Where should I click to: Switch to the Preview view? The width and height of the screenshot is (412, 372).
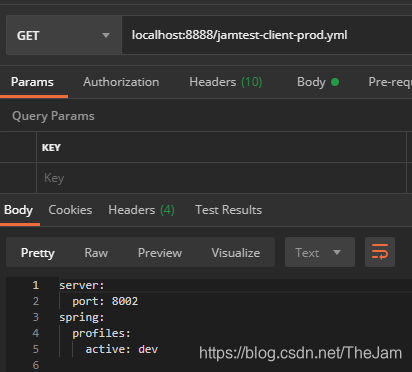click(160, 253)
